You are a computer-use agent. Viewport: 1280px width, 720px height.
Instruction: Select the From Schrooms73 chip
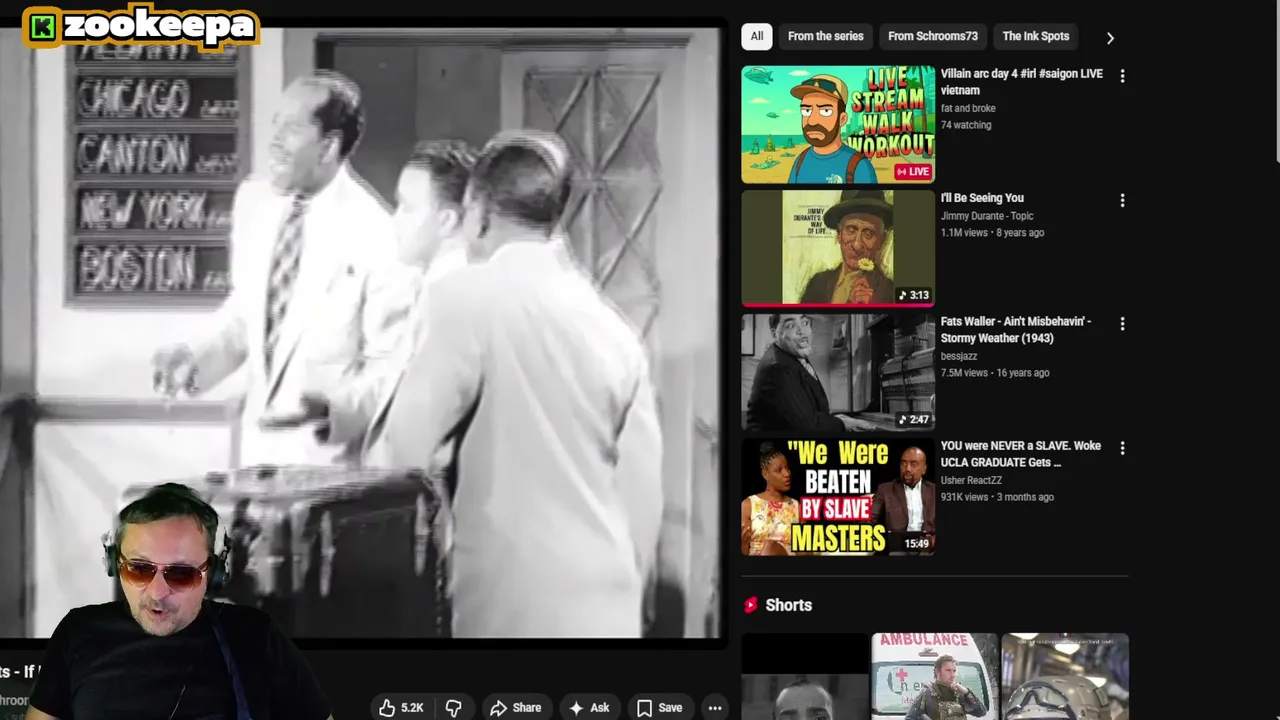pos(933,36)
